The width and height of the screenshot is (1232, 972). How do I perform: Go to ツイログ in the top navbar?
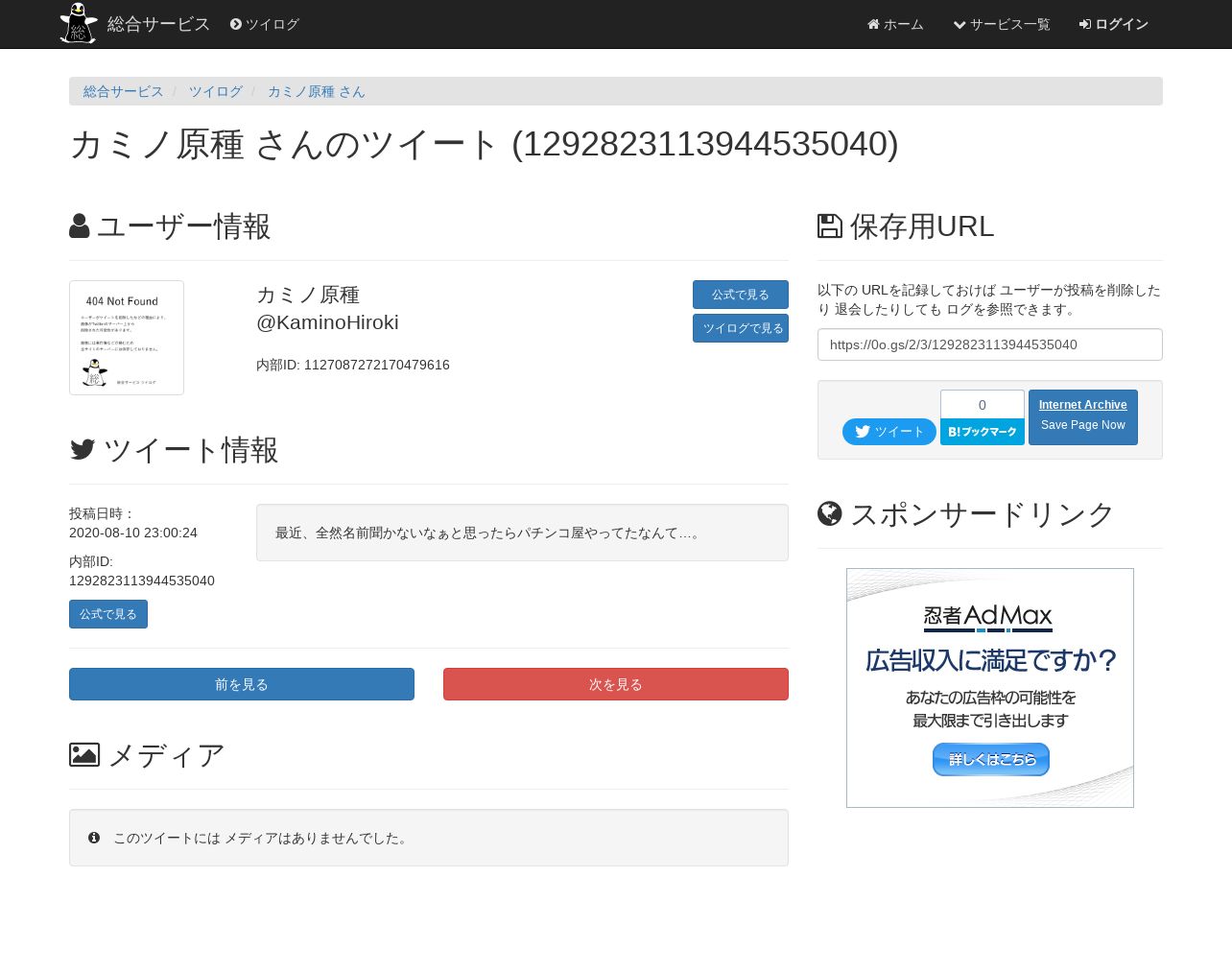[x=265, y=24]
